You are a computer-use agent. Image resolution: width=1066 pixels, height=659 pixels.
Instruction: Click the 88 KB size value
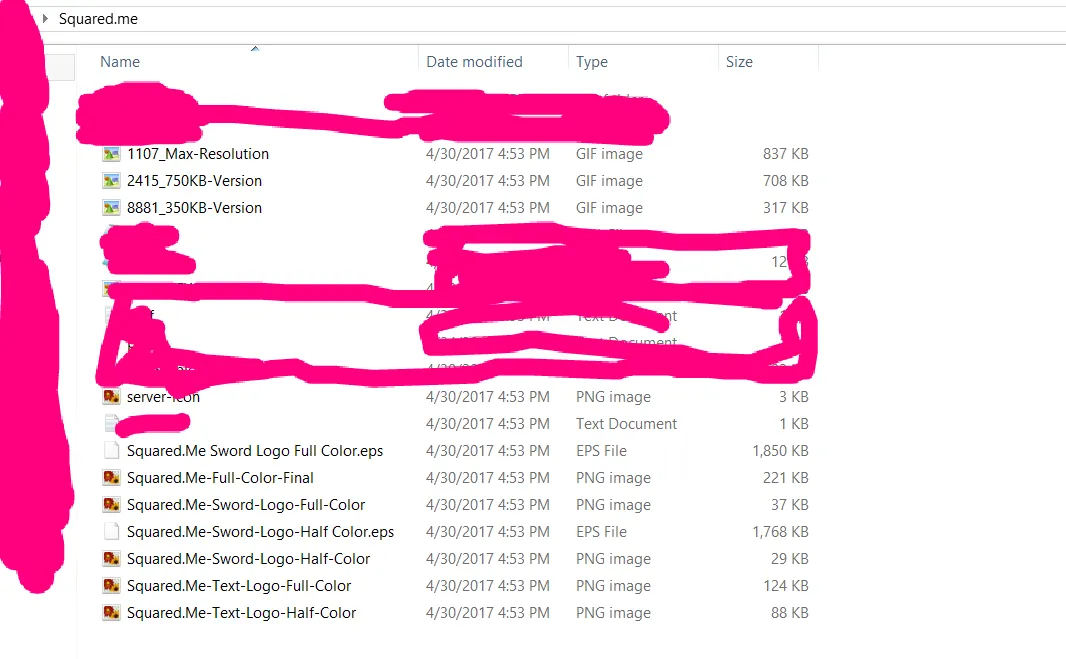pyautogui.click(x=789, y=613)
